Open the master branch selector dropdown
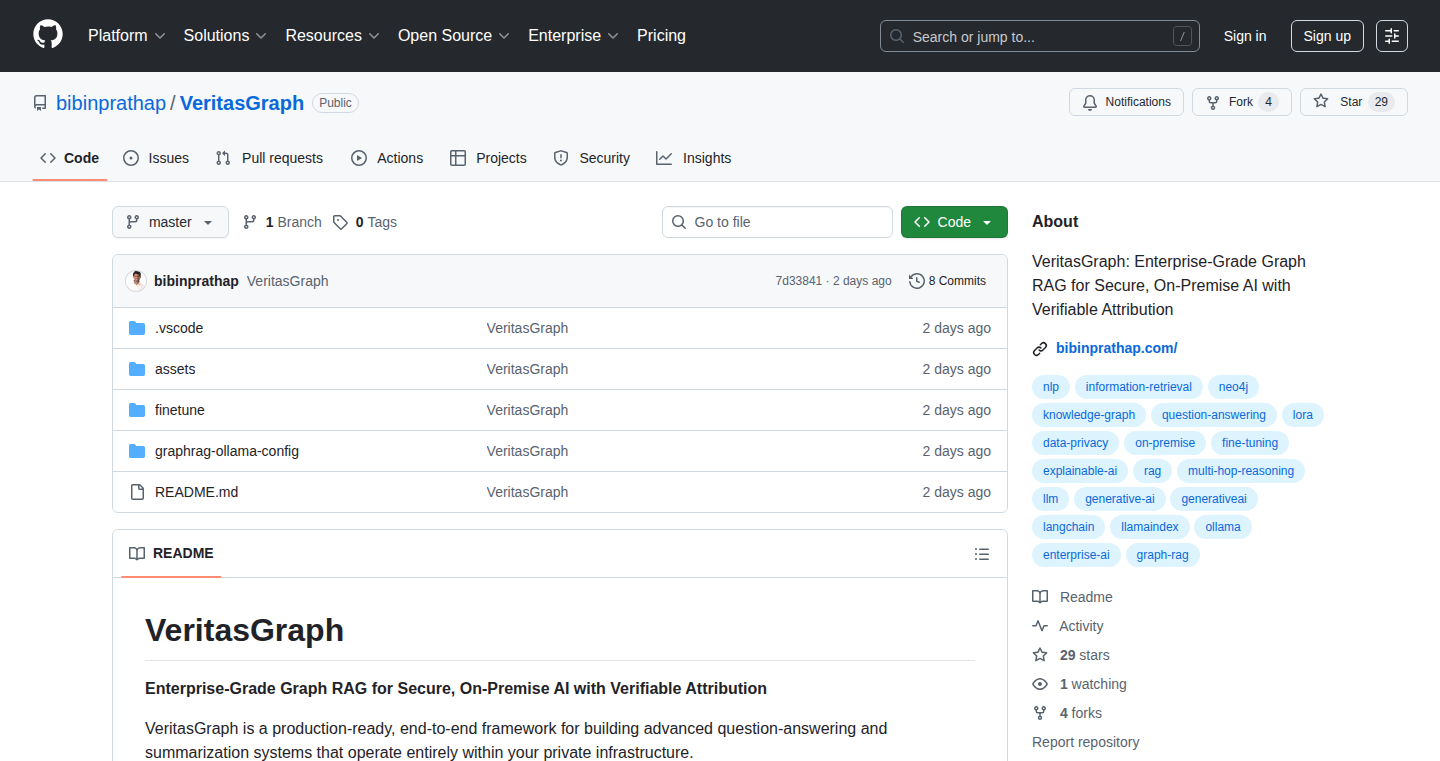The image size is (1440, 761). click(x=170, y=222)
